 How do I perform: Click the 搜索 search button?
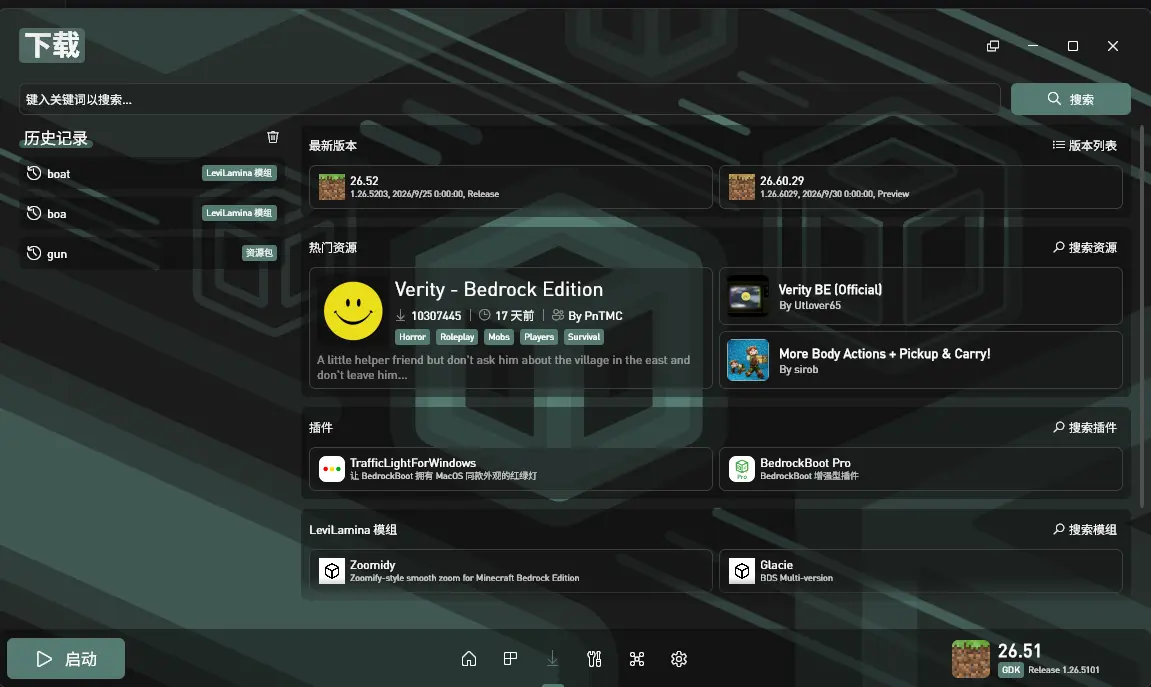1070,99
